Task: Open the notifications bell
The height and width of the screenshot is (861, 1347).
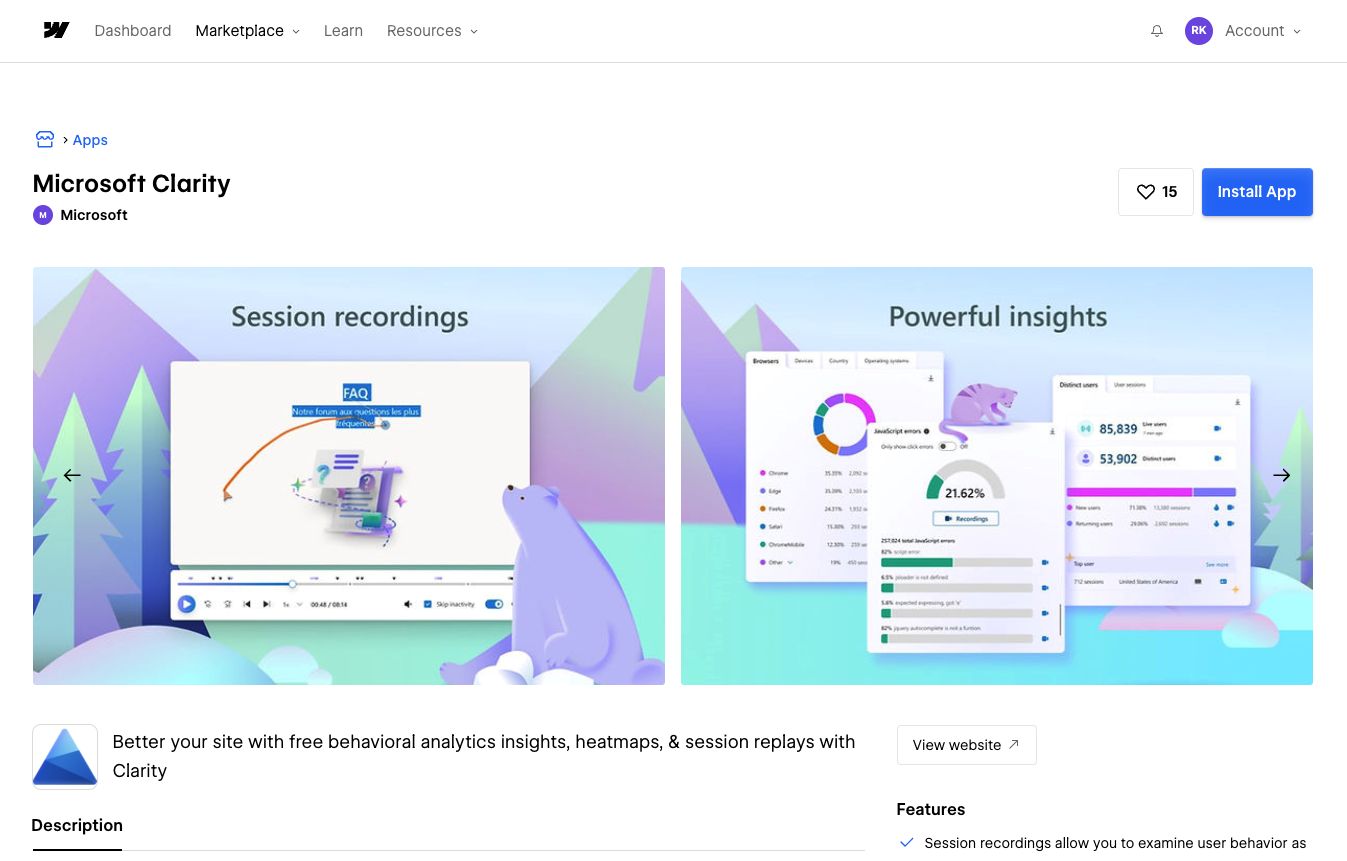Action: pyautogui.click(x=1157, y=31)
